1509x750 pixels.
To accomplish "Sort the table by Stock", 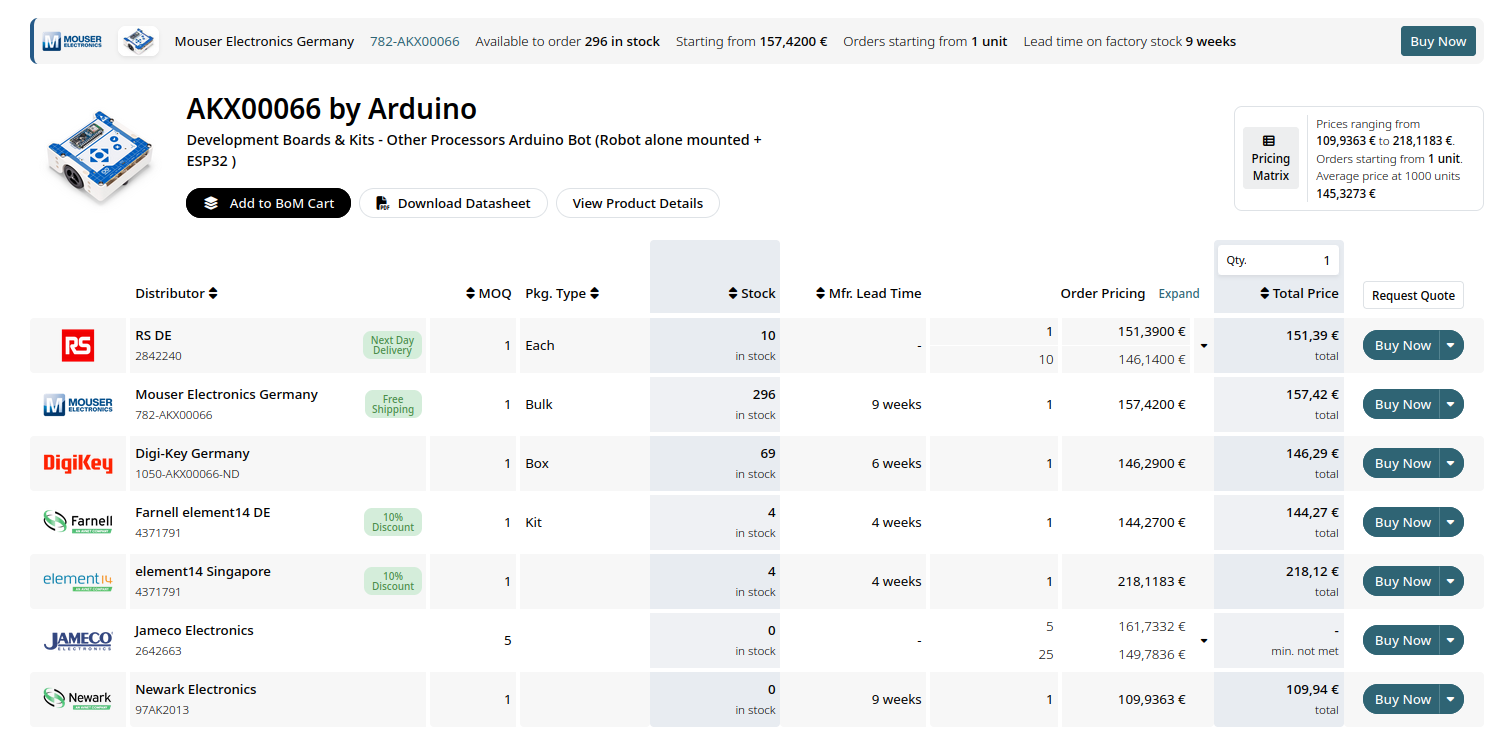I will pyautogui.click(x=752, y=293).
